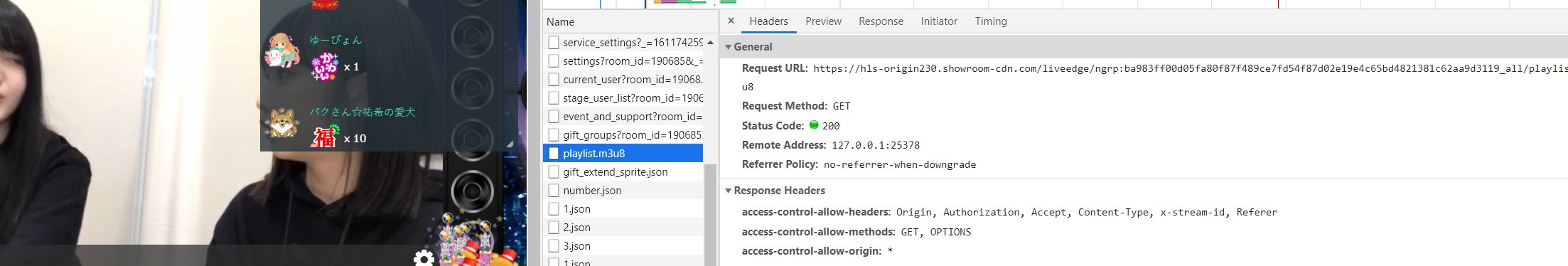Click the ゆーぴょん username
The height and width of the screenshot is (266, 1568).
click(335, 41)
